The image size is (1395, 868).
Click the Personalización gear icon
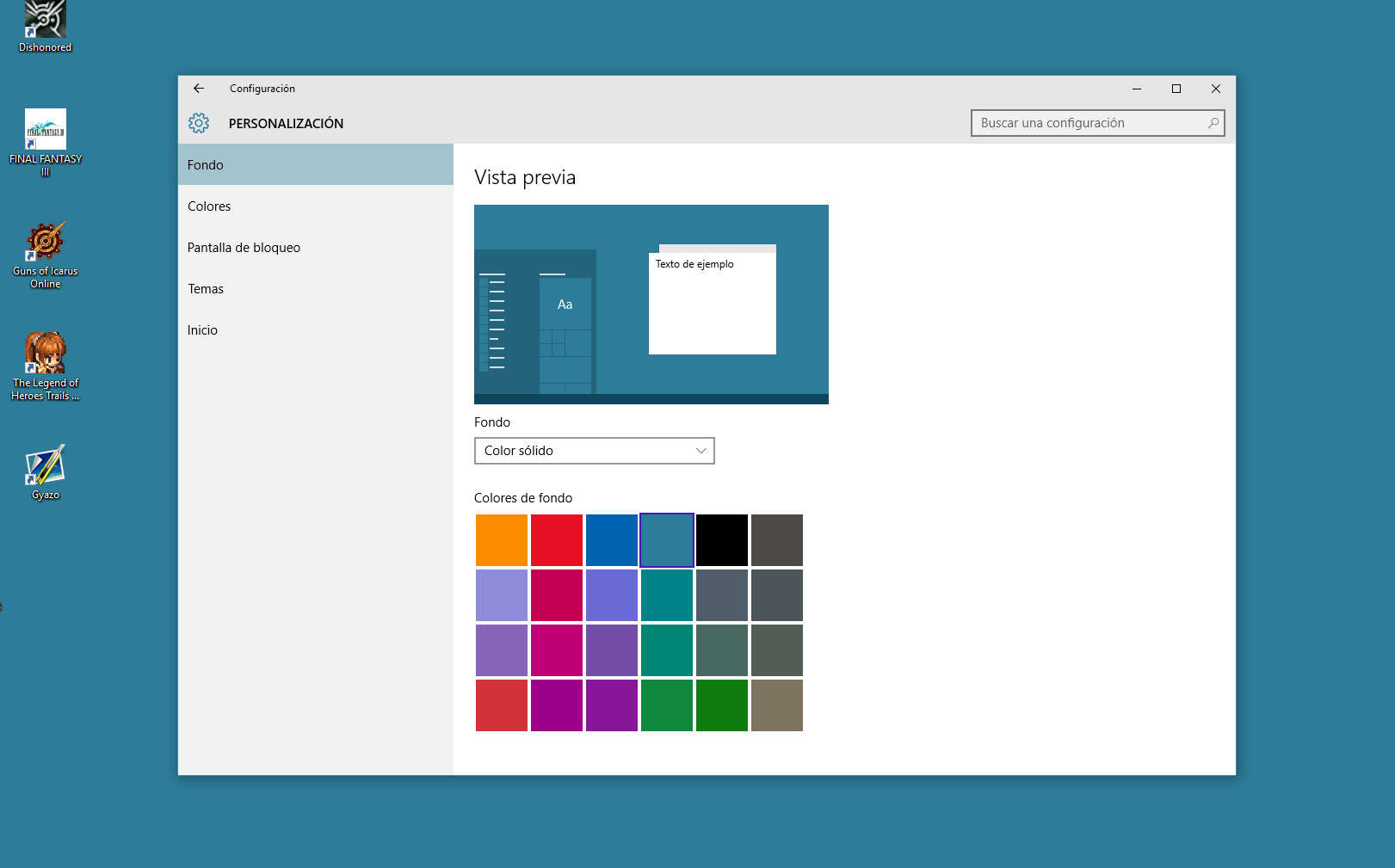pos(199,123)
